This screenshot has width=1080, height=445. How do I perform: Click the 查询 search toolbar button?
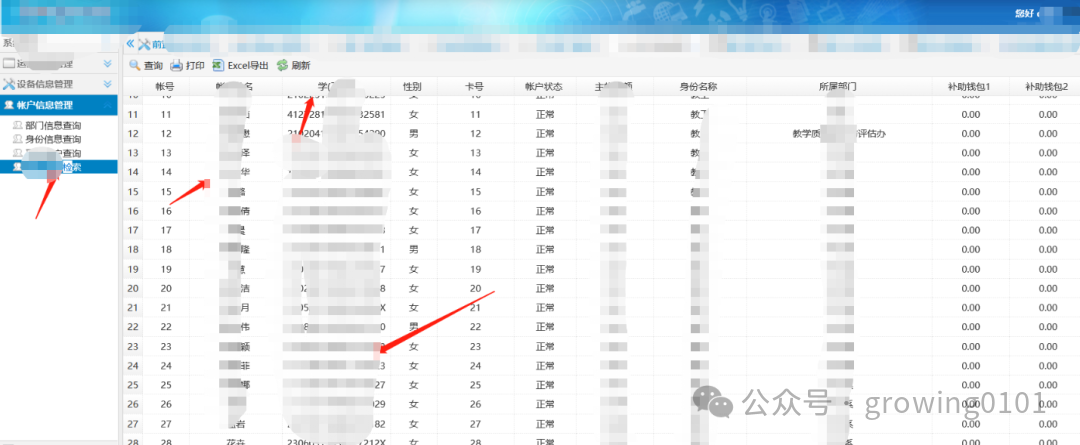[145, 65]
